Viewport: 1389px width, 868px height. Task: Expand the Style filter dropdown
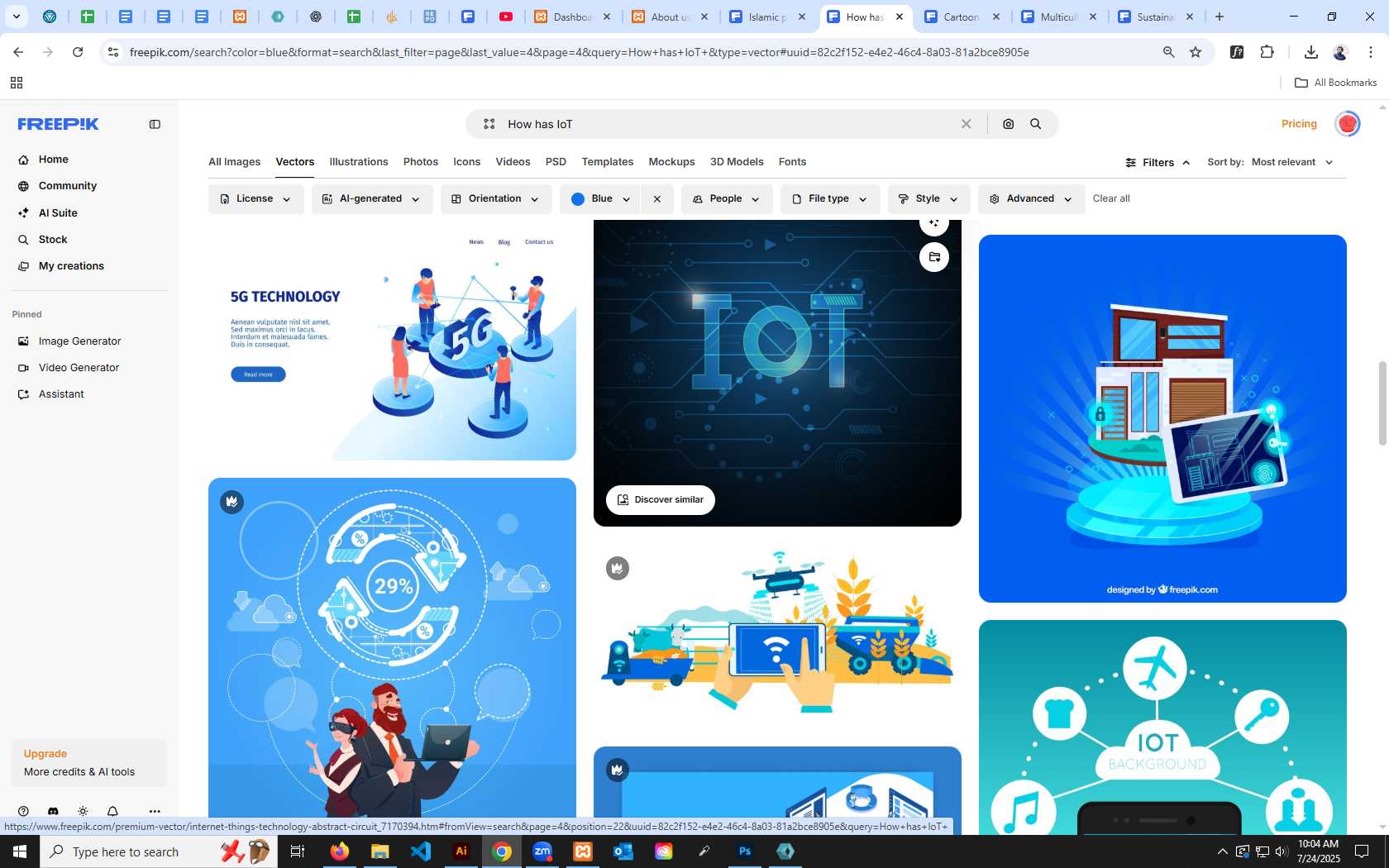tap(928, 199)
